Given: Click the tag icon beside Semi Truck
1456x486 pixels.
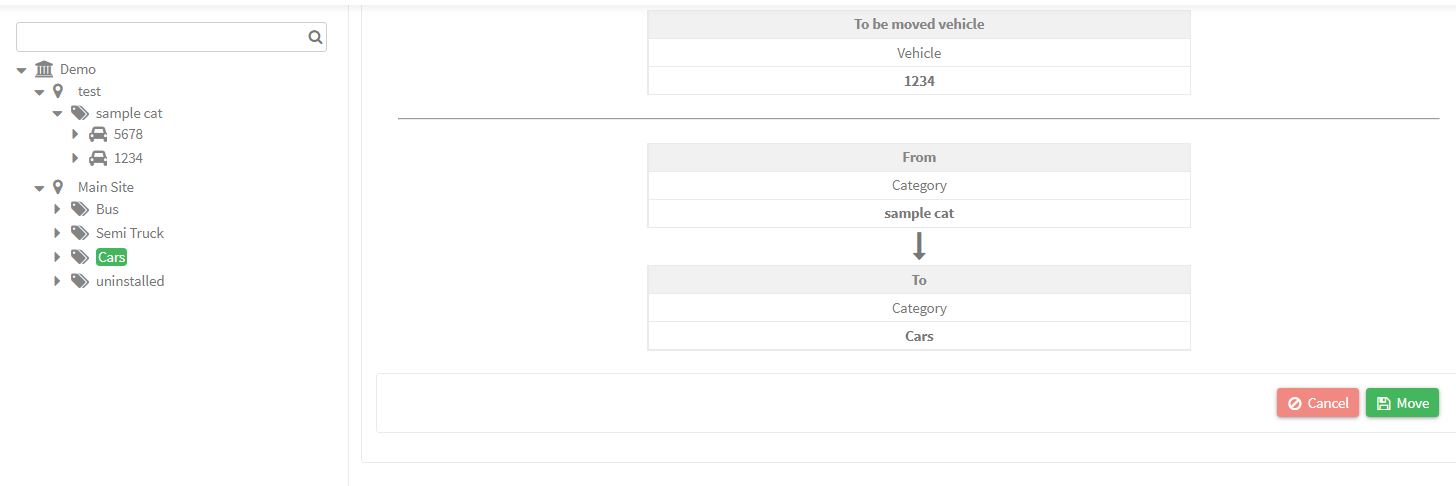Looking at the screenshot, I should (x=80, y=233).
